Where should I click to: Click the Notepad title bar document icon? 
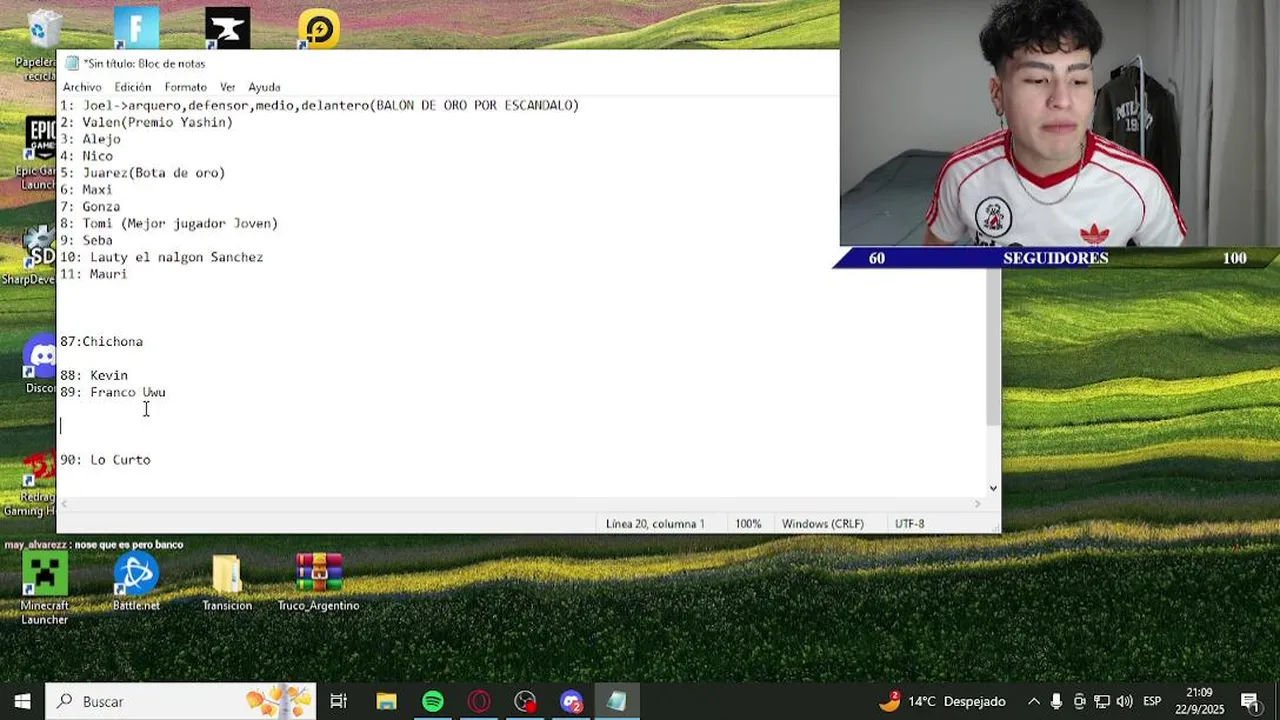coord(72,63)
